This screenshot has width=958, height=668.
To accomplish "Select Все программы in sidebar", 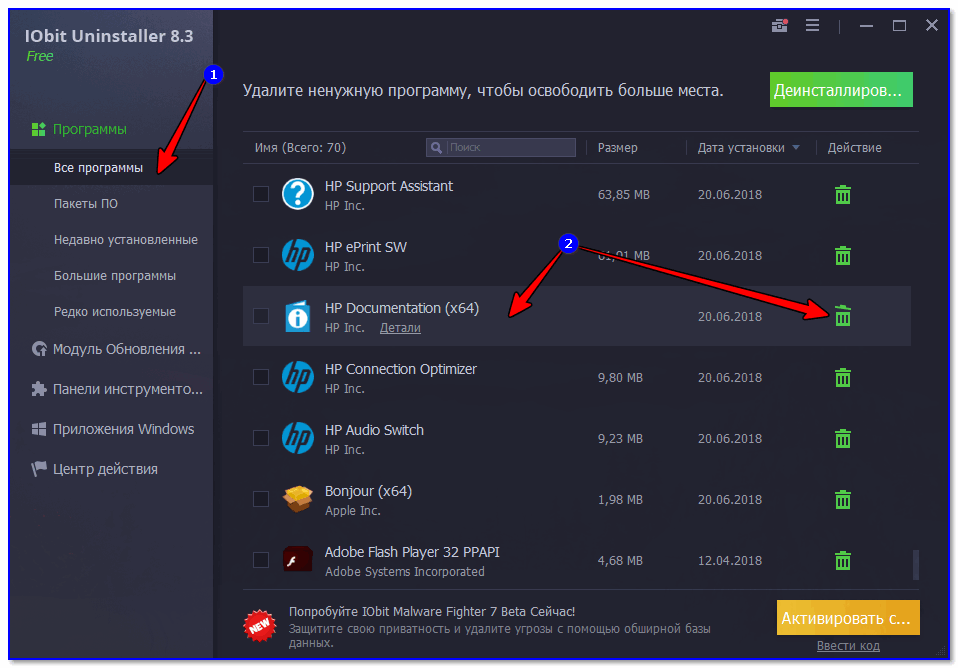I will coord(111,167).
